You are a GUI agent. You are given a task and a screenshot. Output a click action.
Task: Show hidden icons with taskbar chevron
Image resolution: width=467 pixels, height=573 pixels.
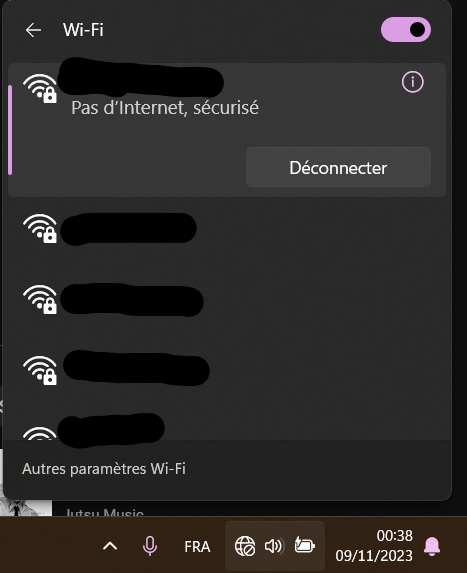pyautogui.click(x=110, y=546)
